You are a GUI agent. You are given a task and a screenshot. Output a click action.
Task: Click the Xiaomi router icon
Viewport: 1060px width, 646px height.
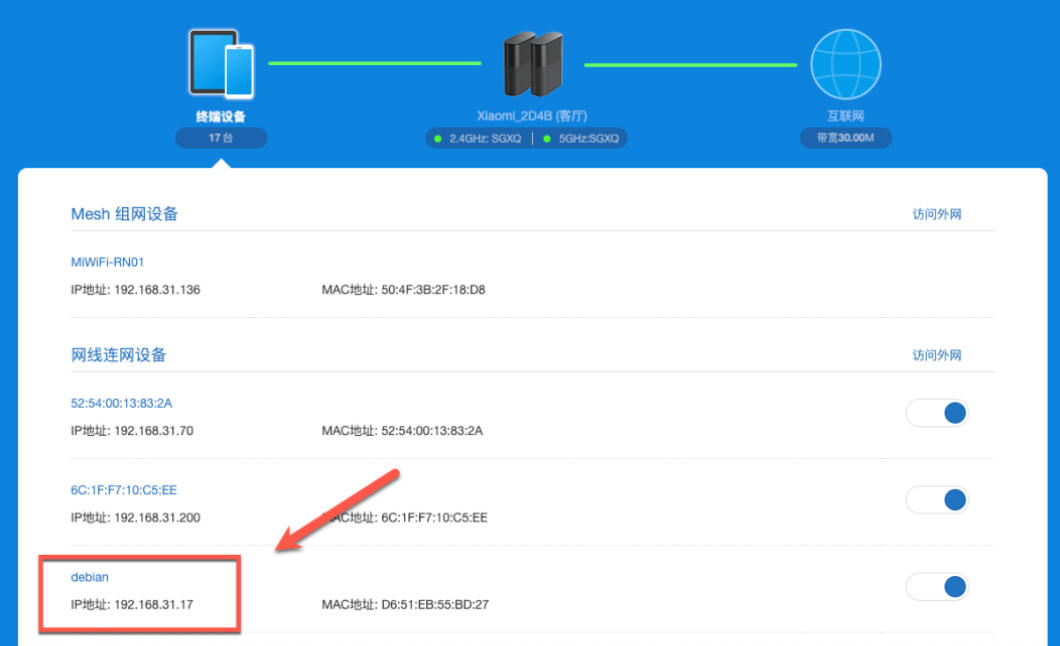coord(532,64)
